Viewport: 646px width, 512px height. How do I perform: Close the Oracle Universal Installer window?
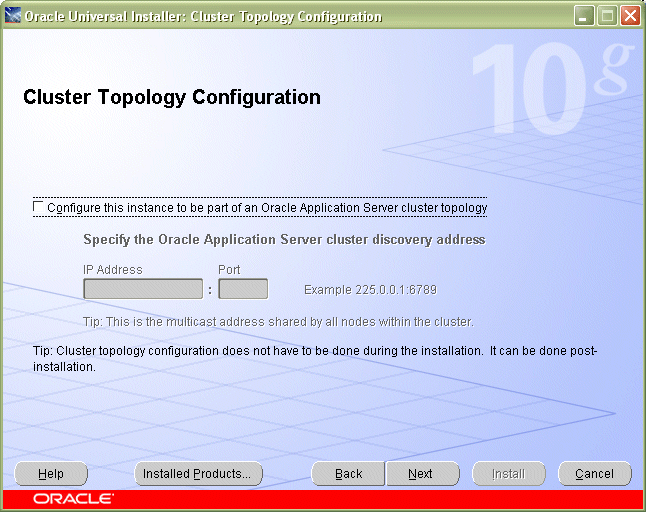click(630, 16)
